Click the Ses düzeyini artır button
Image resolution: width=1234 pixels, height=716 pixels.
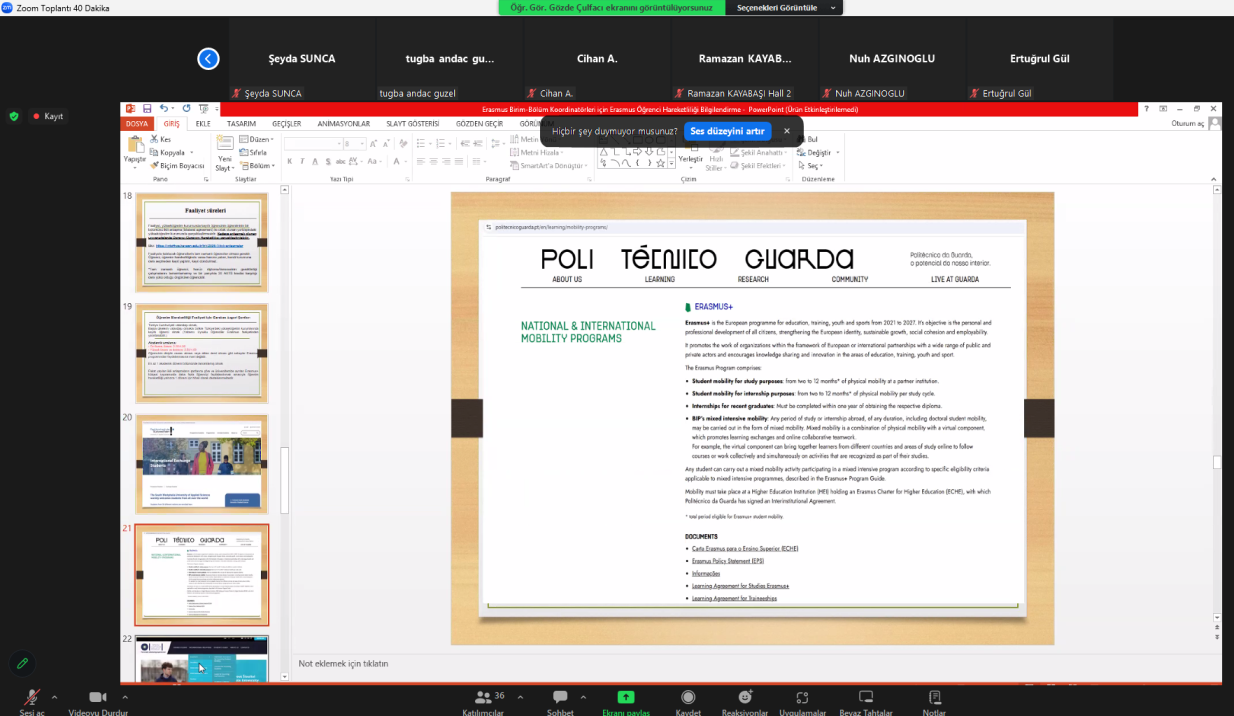coord(727,131)
